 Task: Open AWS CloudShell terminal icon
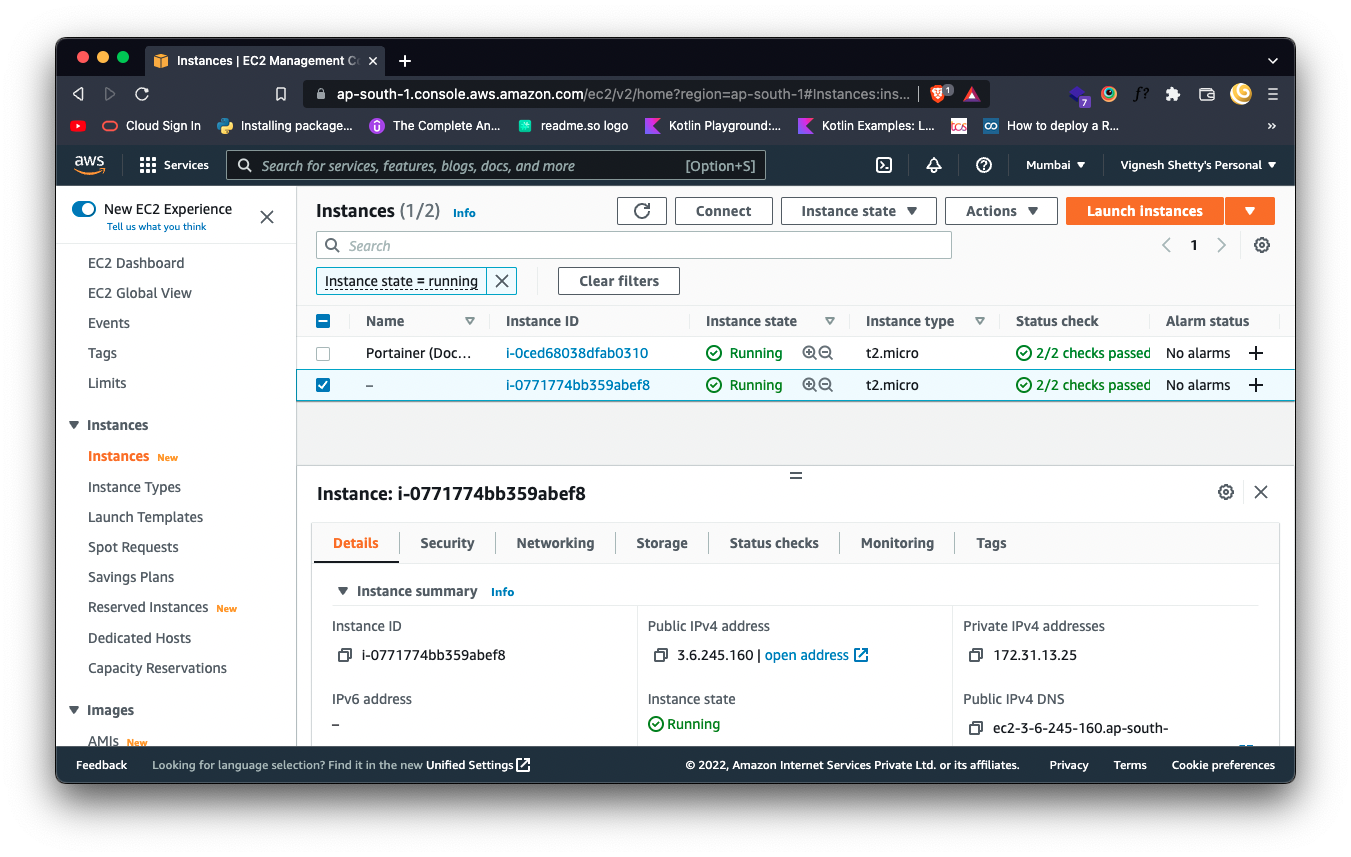click(884, 165)
